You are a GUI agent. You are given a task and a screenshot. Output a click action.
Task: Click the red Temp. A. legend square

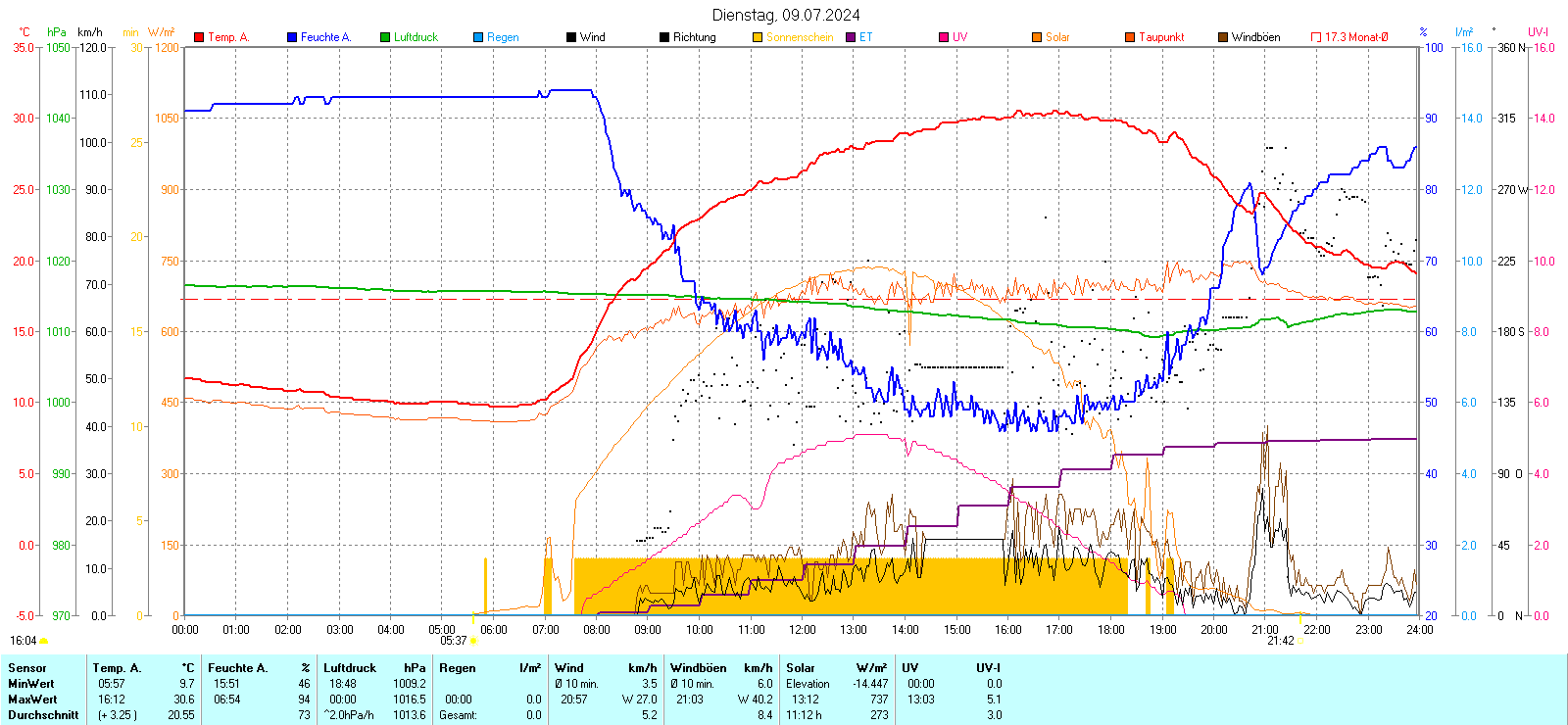coord(199,37)
